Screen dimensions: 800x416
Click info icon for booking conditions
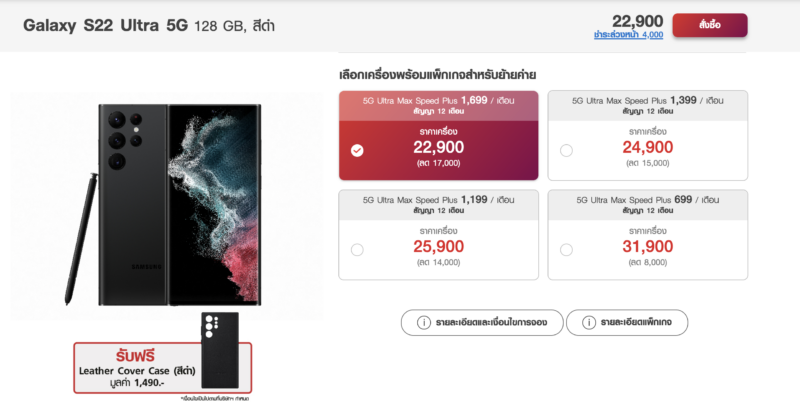(x=423, y=323)
